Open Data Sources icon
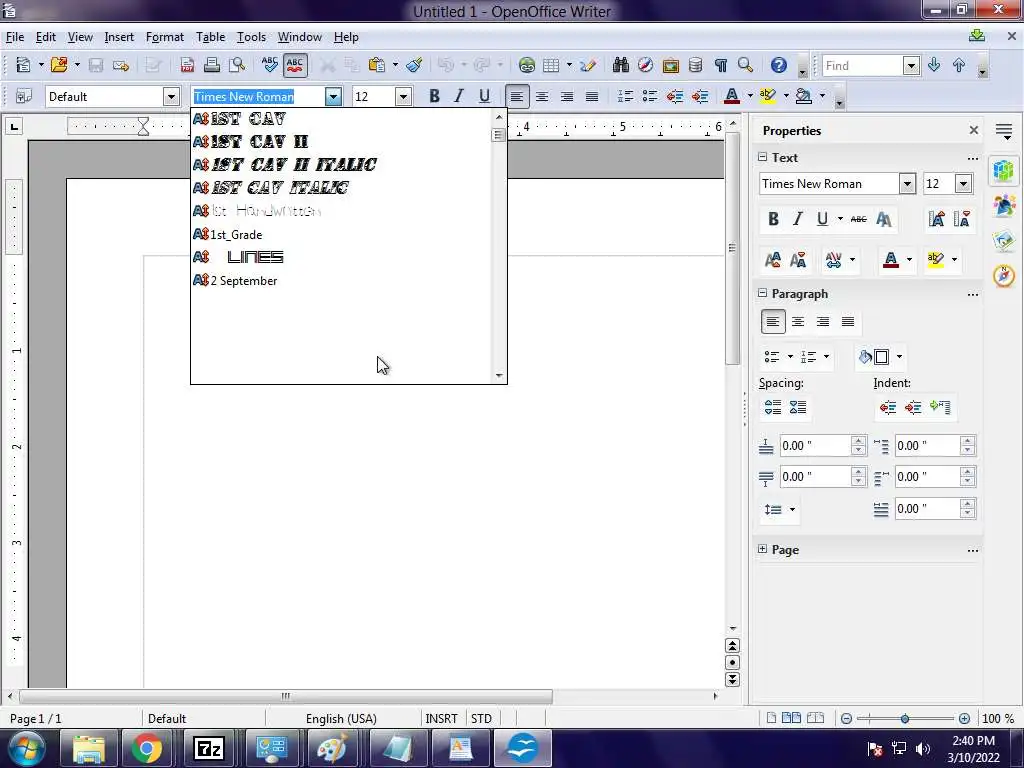The image size is (1024, 768). pyautogui.click(x=696, y=65)
